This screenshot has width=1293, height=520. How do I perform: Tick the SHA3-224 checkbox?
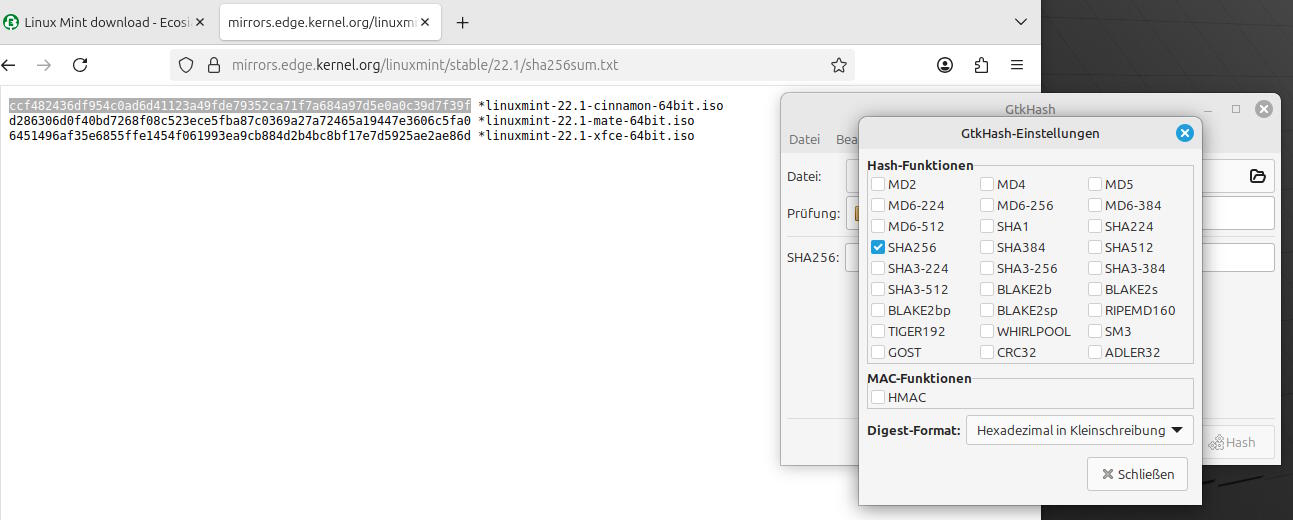tap(877, 268)
